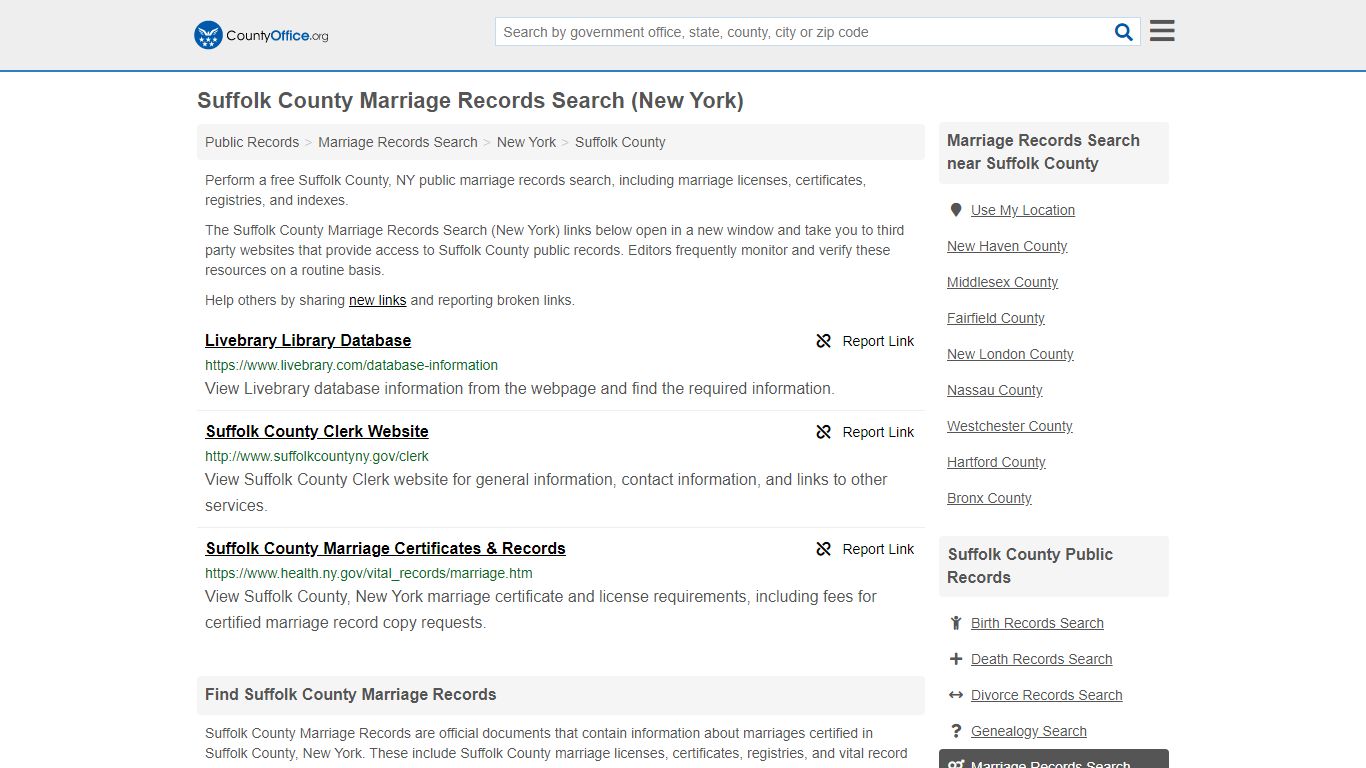Click the plus icon for Death Records
Viewport: 1366px width, 768px height.
pyautogui.click(x=956, y=659)
